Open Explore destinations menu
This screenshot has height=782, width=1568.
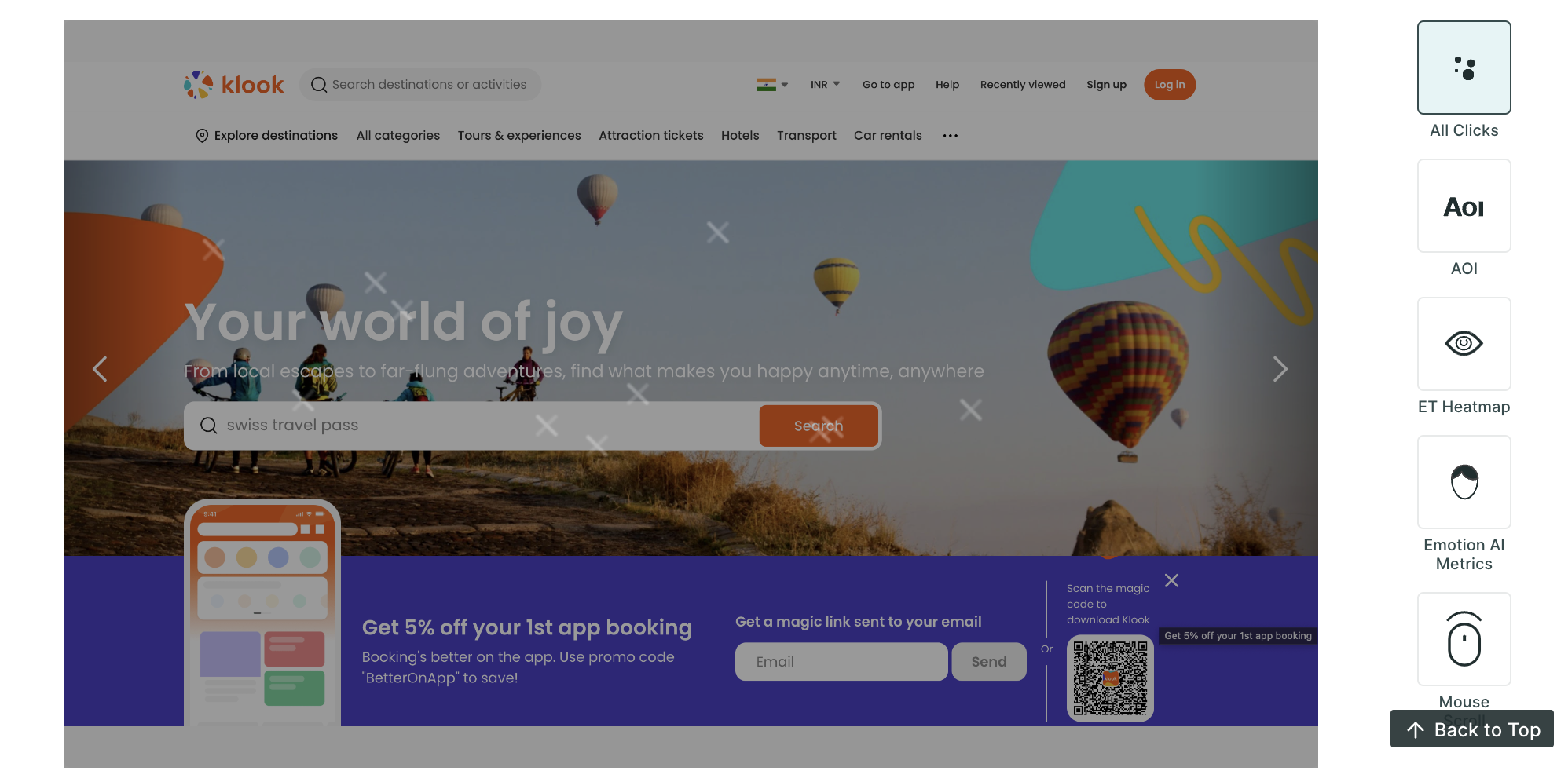tap(266, 136)
